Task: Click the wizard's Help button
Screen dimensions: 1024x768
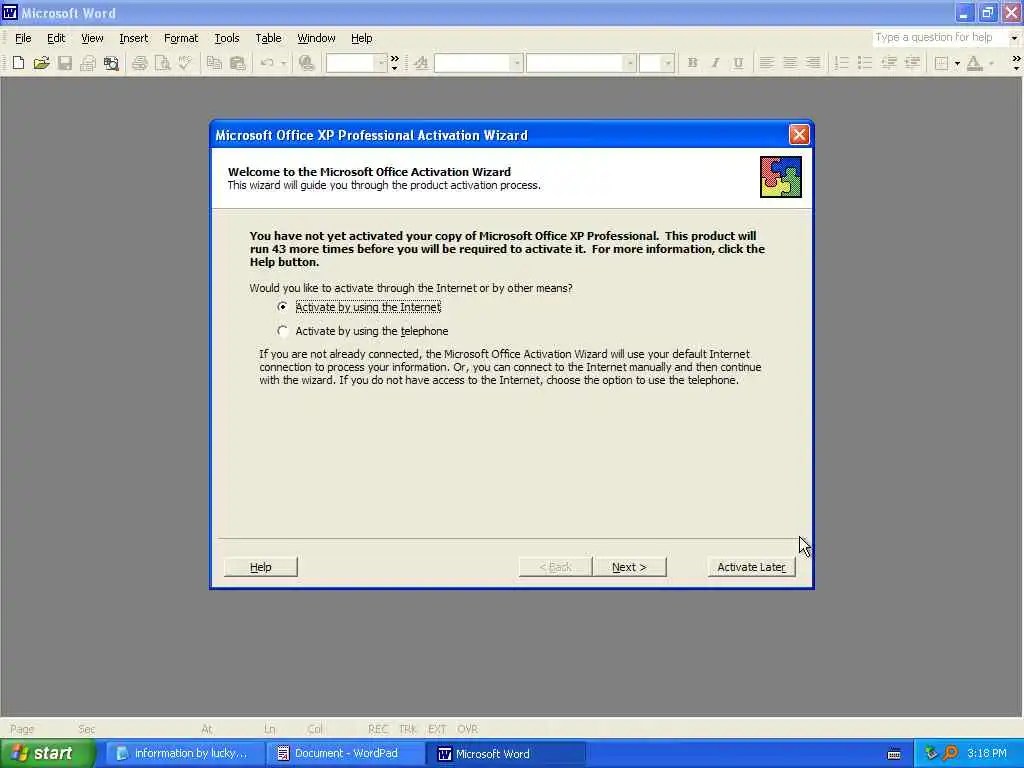Action: coord(261,567)
